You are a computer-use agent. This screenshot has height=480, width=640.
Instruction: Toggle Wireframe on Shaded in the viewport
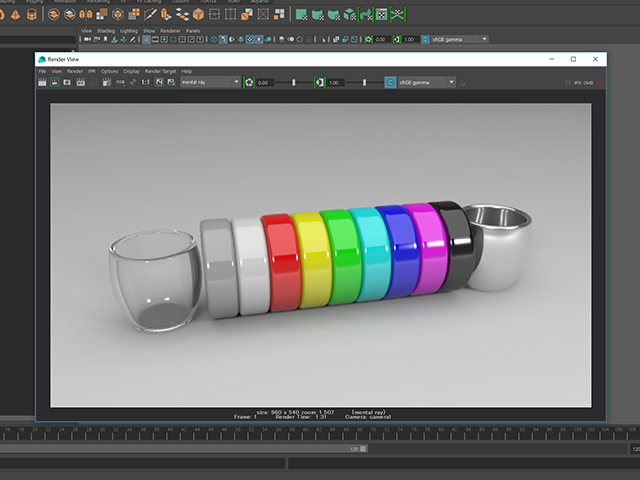click(241, 39)
